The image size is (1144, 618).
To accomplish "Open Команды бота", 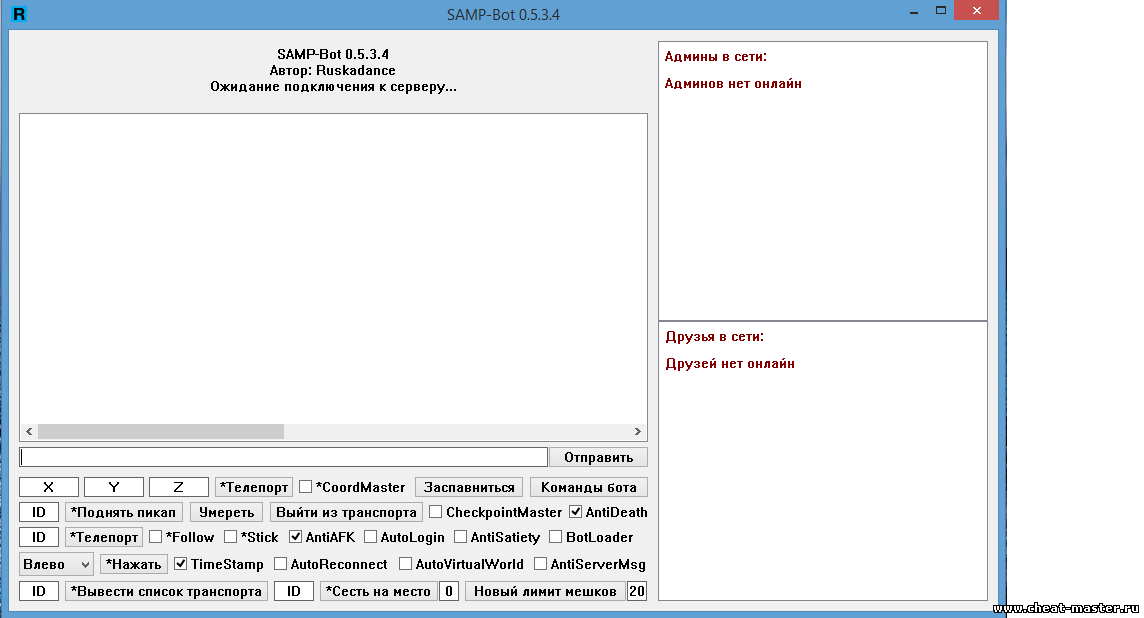I will pyautogui.click(x=589, y=487).
